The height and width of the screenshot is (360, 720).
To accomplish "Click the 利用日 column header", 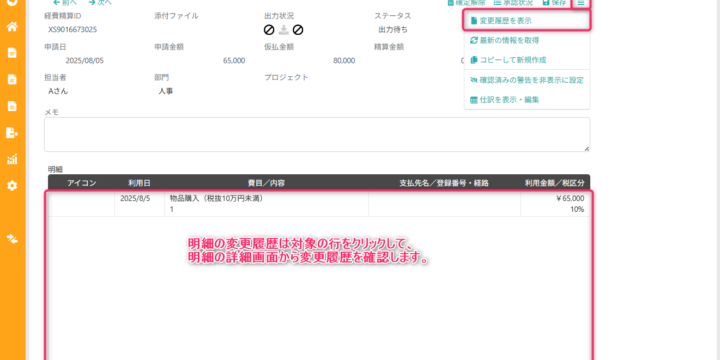I will click(x=139, y=183).
